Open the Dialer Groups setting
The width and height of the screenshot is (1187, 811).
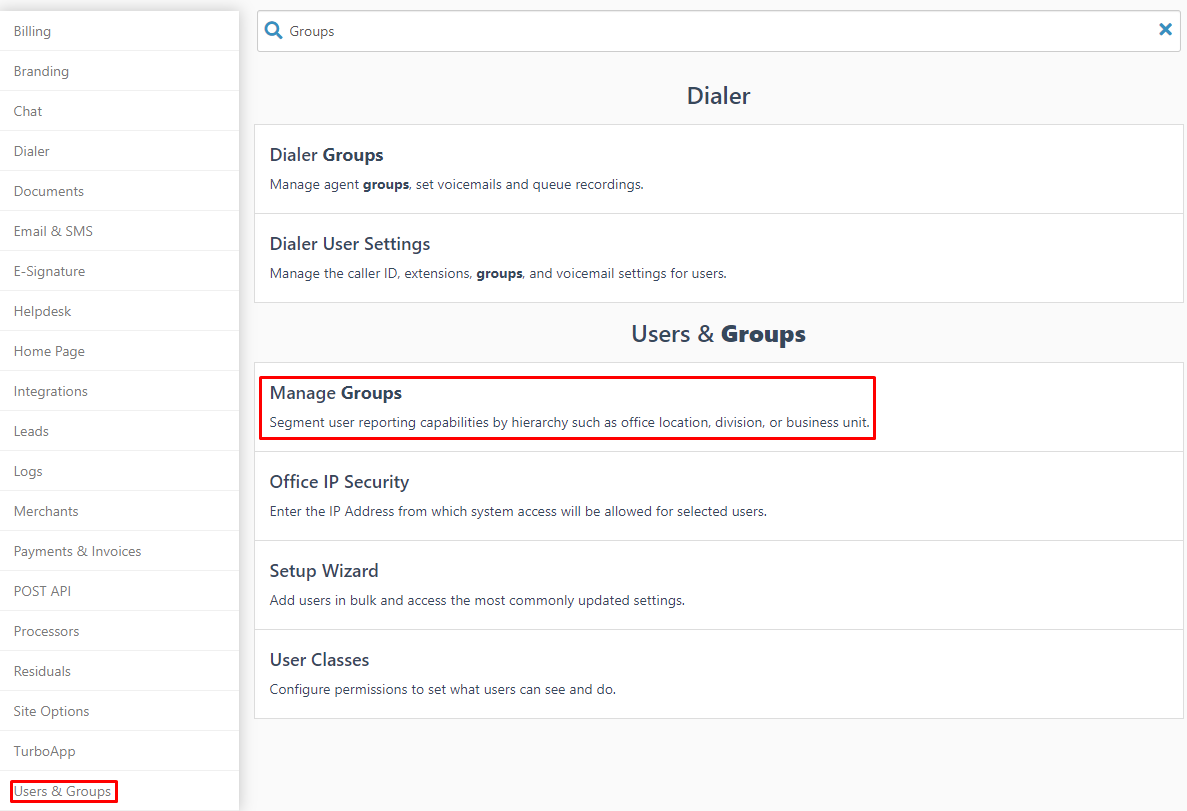(718, 169)
